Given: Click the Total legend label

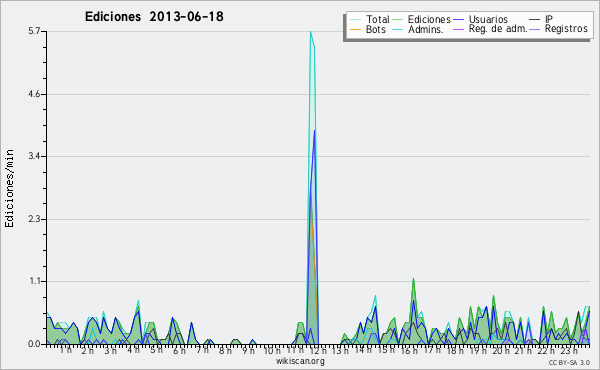Looking at the screenshot, I should (x=377, y=19).
